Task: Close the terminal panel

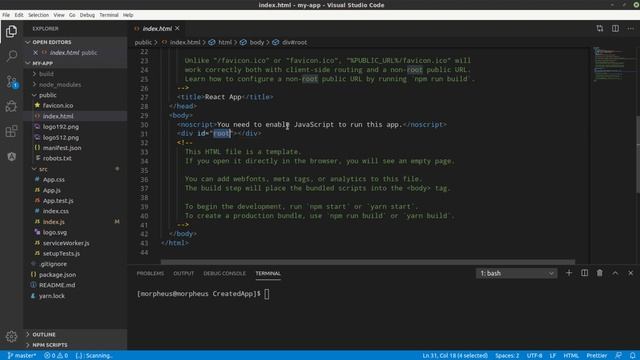Action: (x=631, y=273)
